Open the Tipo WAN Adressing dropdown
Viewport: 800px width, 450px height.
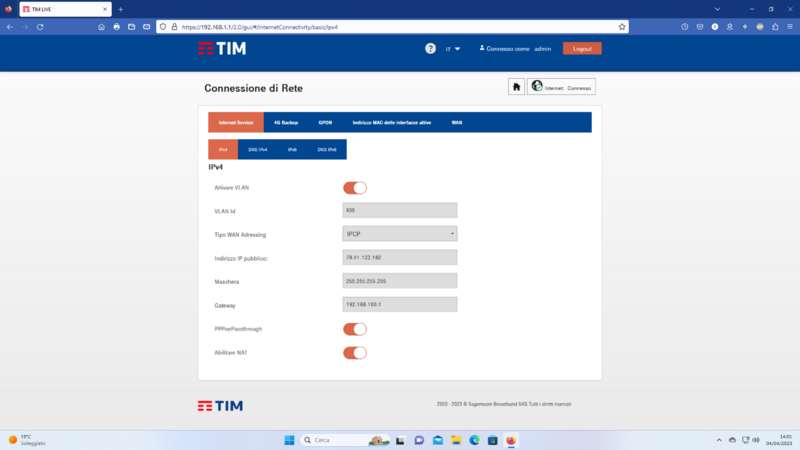[400, 234]
